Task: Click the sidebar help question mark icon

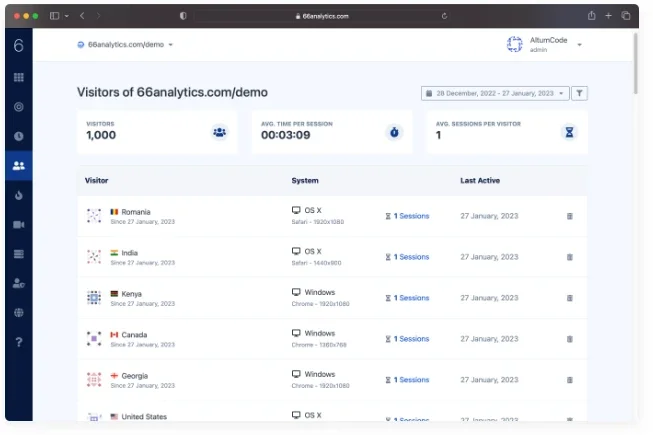Action: 19,342
